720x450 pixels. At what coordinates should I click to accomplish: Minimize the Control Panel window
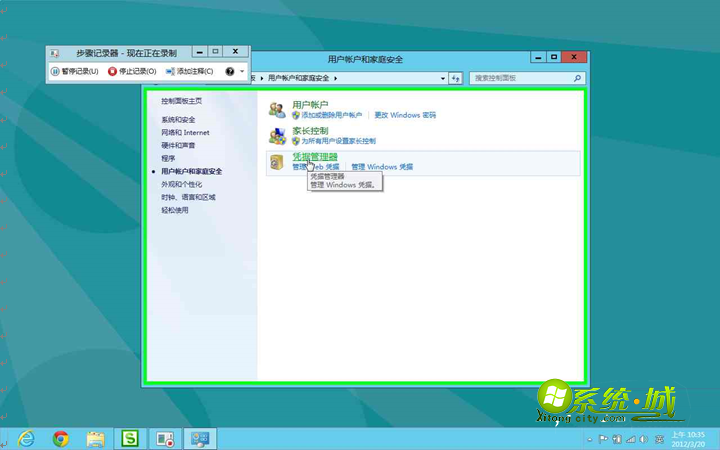(x=538, y=57)
